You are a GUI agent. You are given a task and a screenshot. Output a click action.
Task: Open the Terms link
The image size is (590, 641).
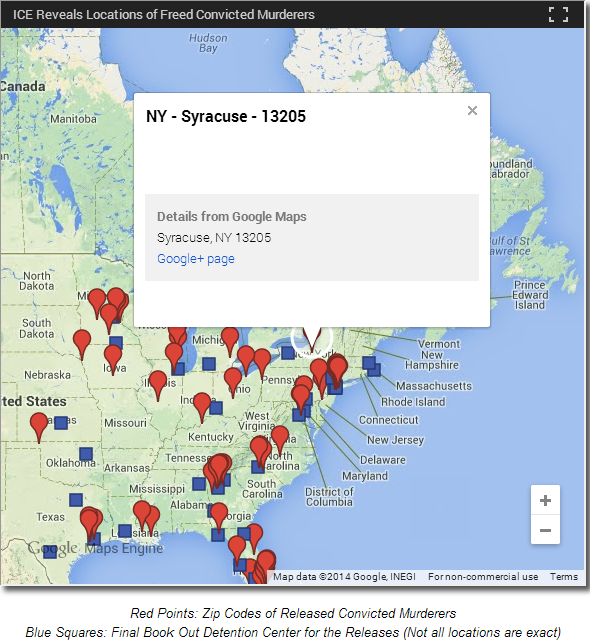tap(563, 576)
